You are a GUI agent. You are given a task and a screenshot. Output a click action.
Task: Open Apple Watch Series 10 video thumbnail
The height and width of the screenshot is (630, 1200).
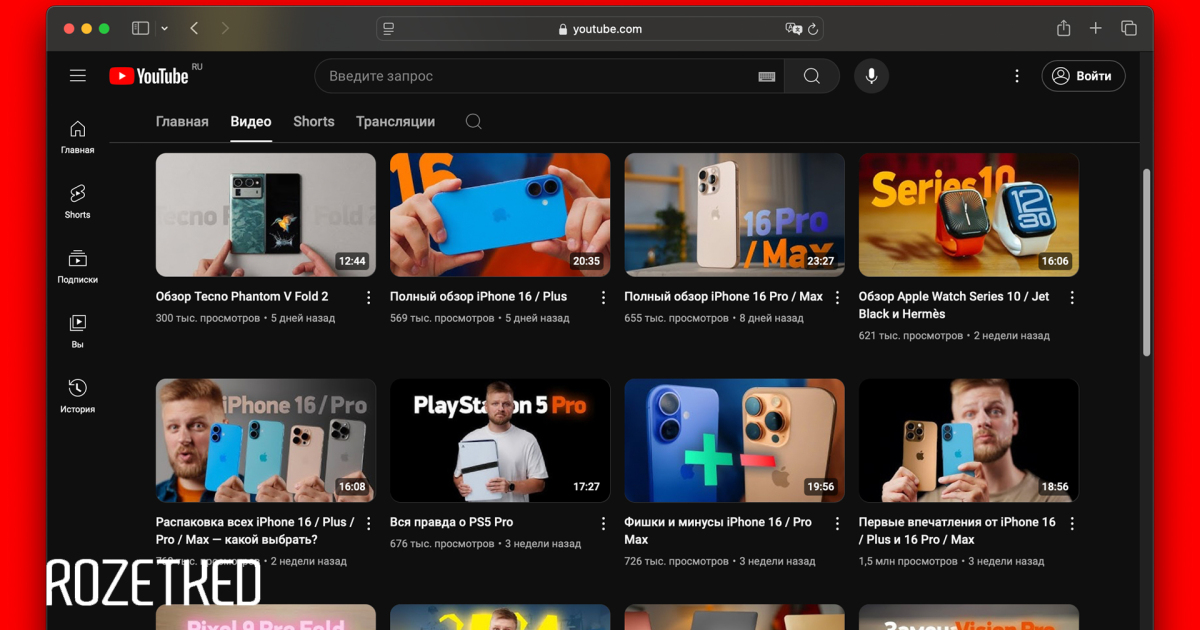pyautogui.click(x=968, y=214)
